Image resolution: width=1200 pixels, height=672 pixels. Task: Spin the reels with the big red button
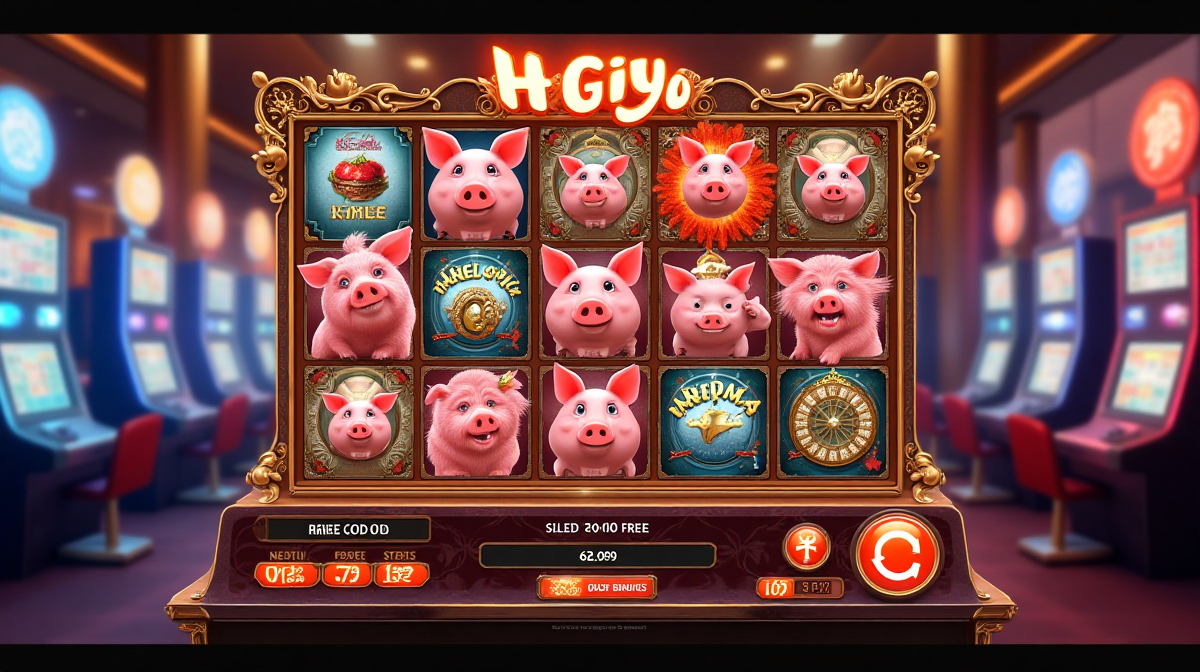tap(896, 555)
